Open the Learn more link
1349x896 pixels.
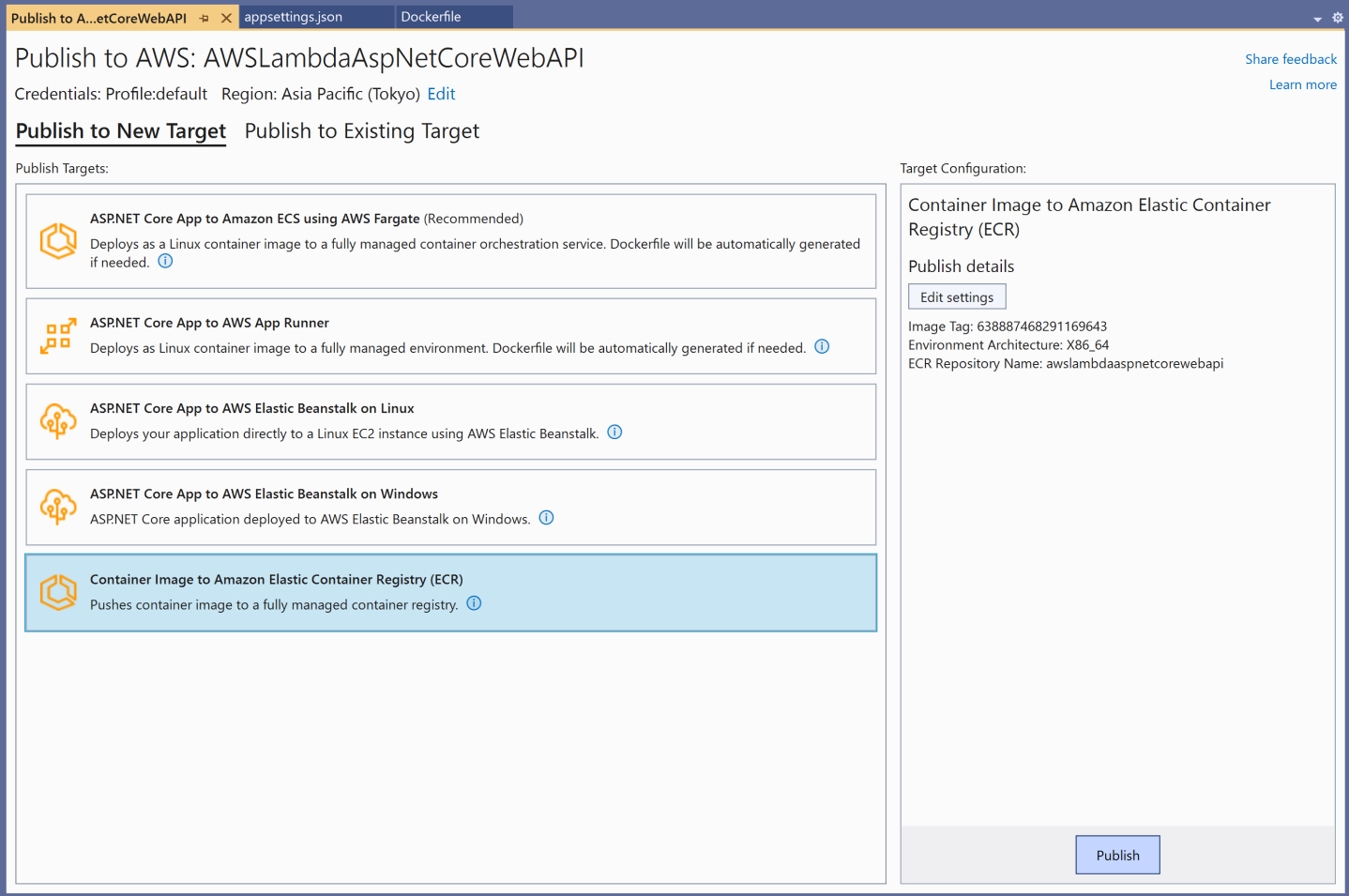click(1303, 84)
